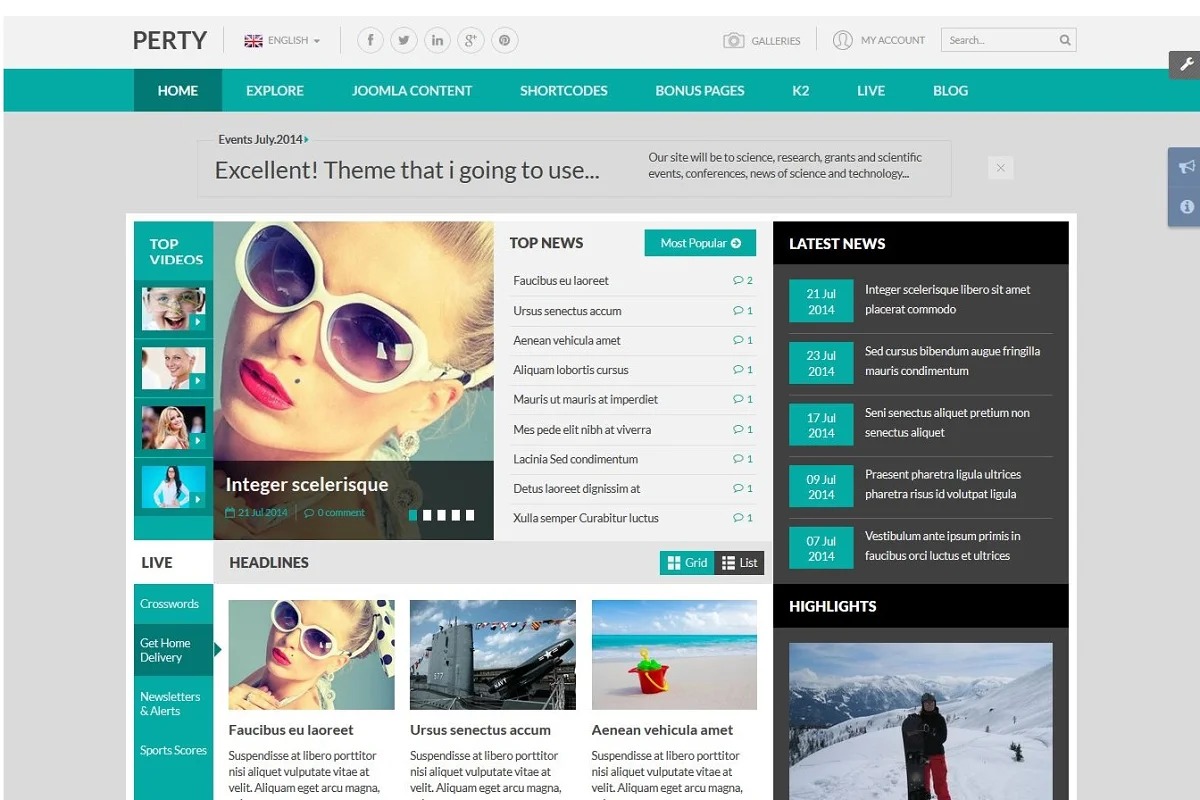The image size is (1200, 800).
Task: Open the My Account link
Action: click(879, 41)
